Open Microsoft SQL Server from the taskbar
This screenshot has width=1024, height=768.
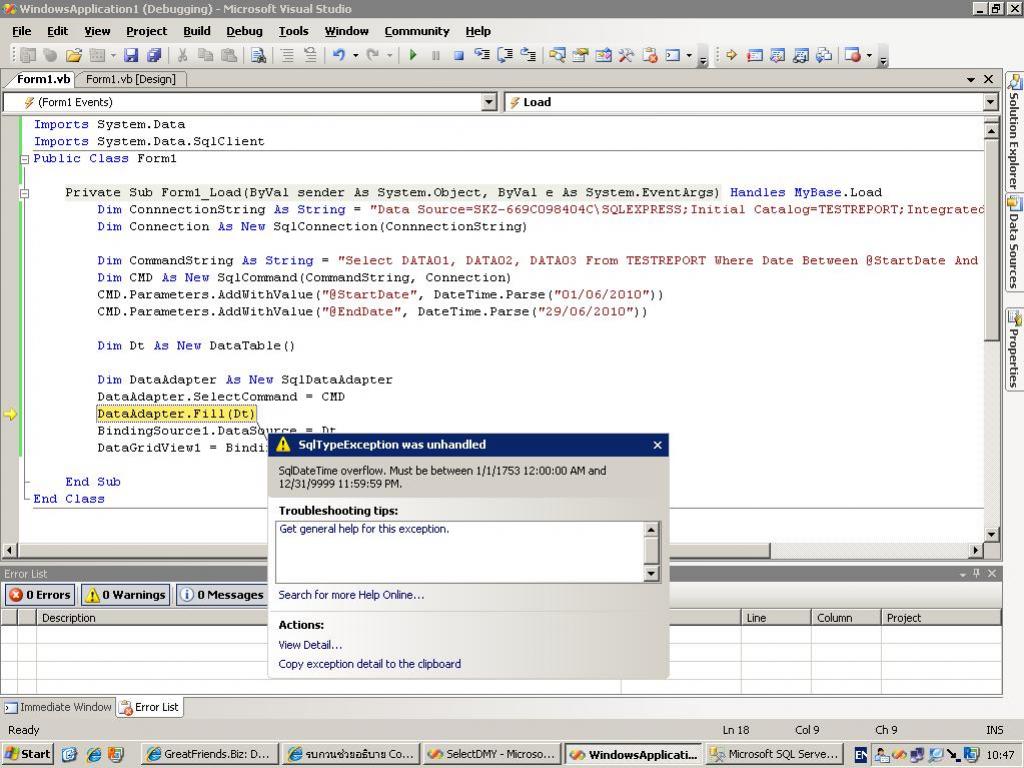(775, 754)
